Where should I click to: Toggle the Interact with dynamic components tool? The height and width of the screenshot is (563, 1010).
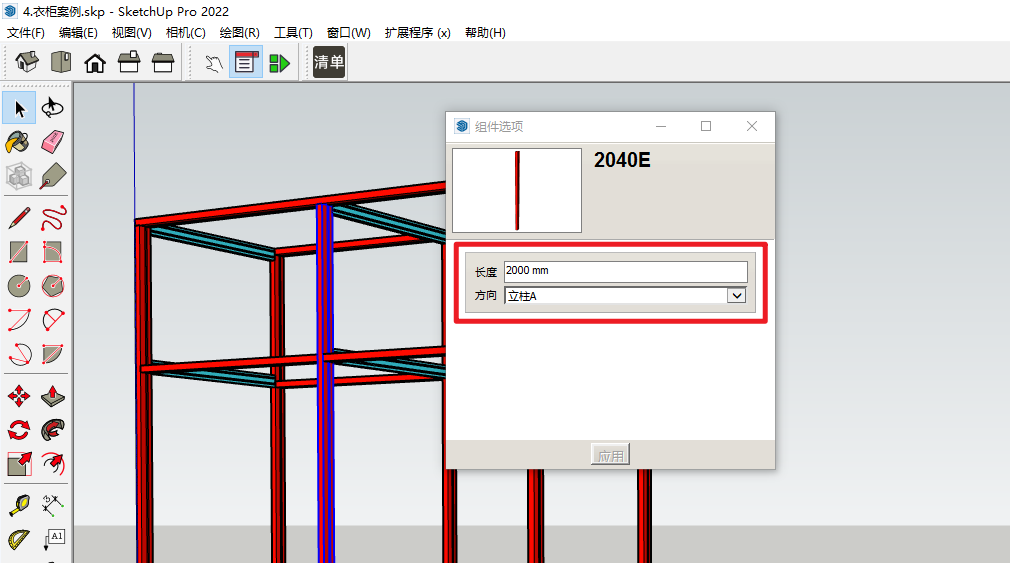pos(213,63)
